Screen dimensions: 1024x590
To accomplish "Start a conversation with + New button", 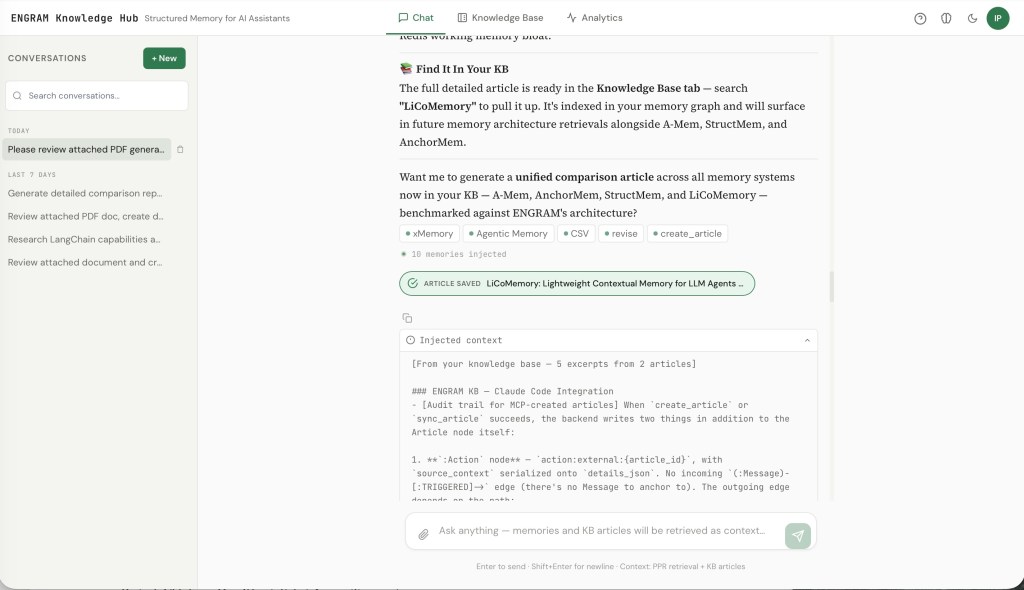I will point(164,58).
